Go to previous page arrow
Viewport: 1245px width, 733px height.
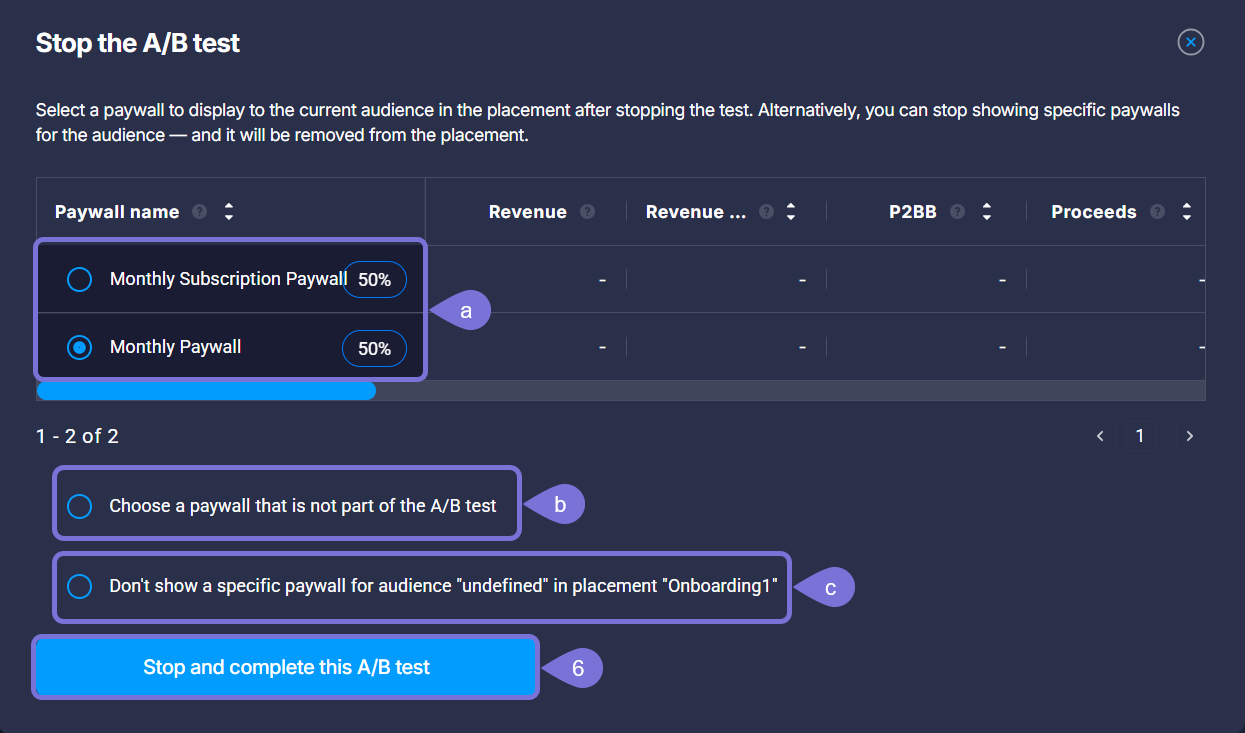point(1100,436)
